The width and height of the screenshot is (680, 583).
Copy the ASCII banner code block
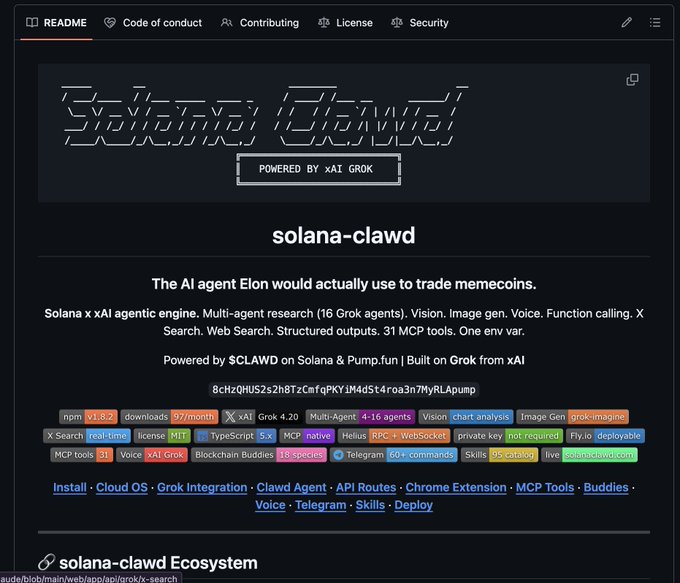pyautogui.click(x=632, y=79)
